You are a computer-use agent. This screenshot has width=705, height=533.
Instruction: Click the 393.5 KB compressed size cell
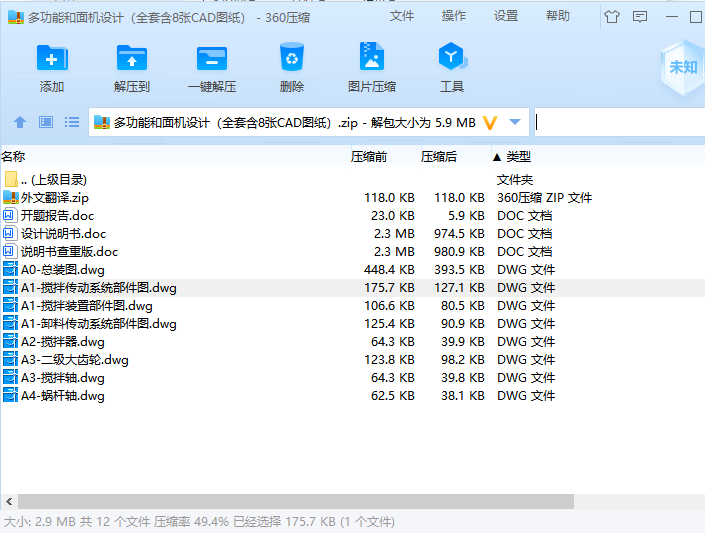pyautogui.click(x=459, y=269)
